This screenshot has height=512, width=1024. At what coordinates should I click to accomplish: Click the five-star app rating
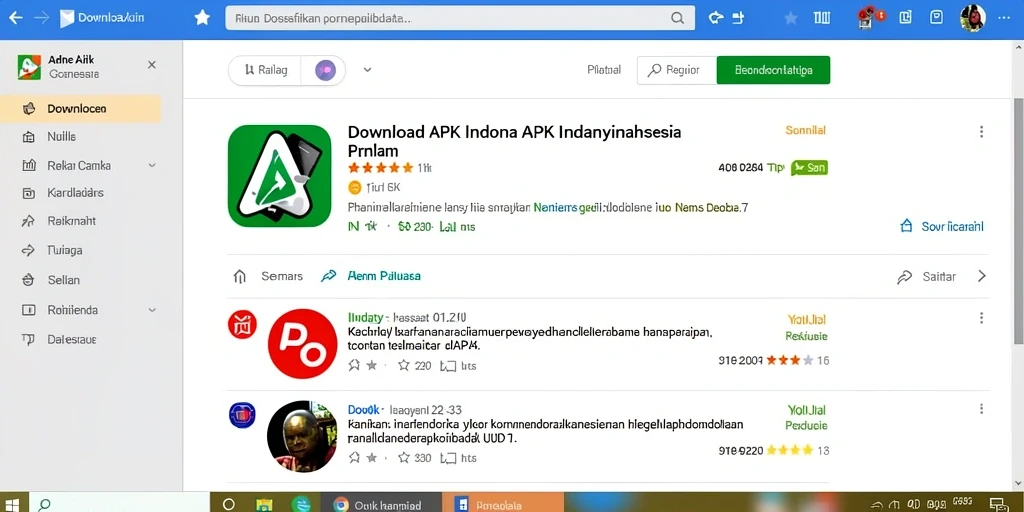[x=381, y=168]
